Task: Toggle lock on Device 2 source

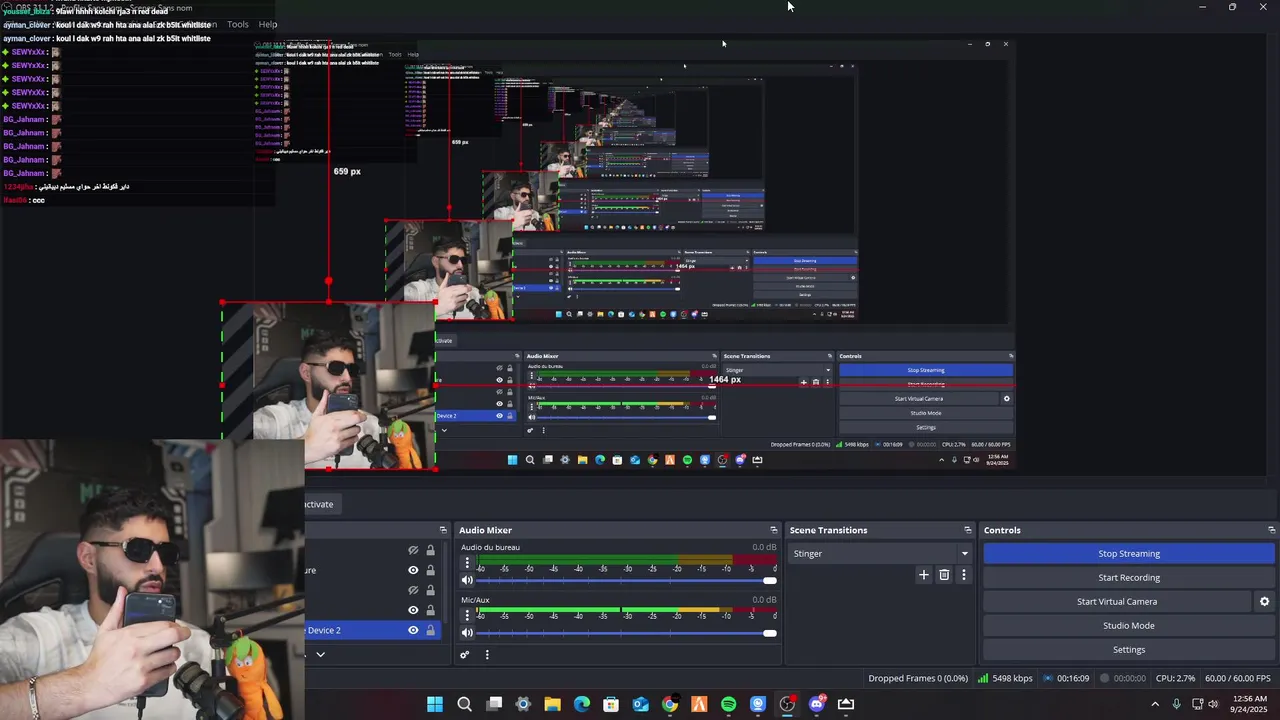Action: click(x=431, y=630)
